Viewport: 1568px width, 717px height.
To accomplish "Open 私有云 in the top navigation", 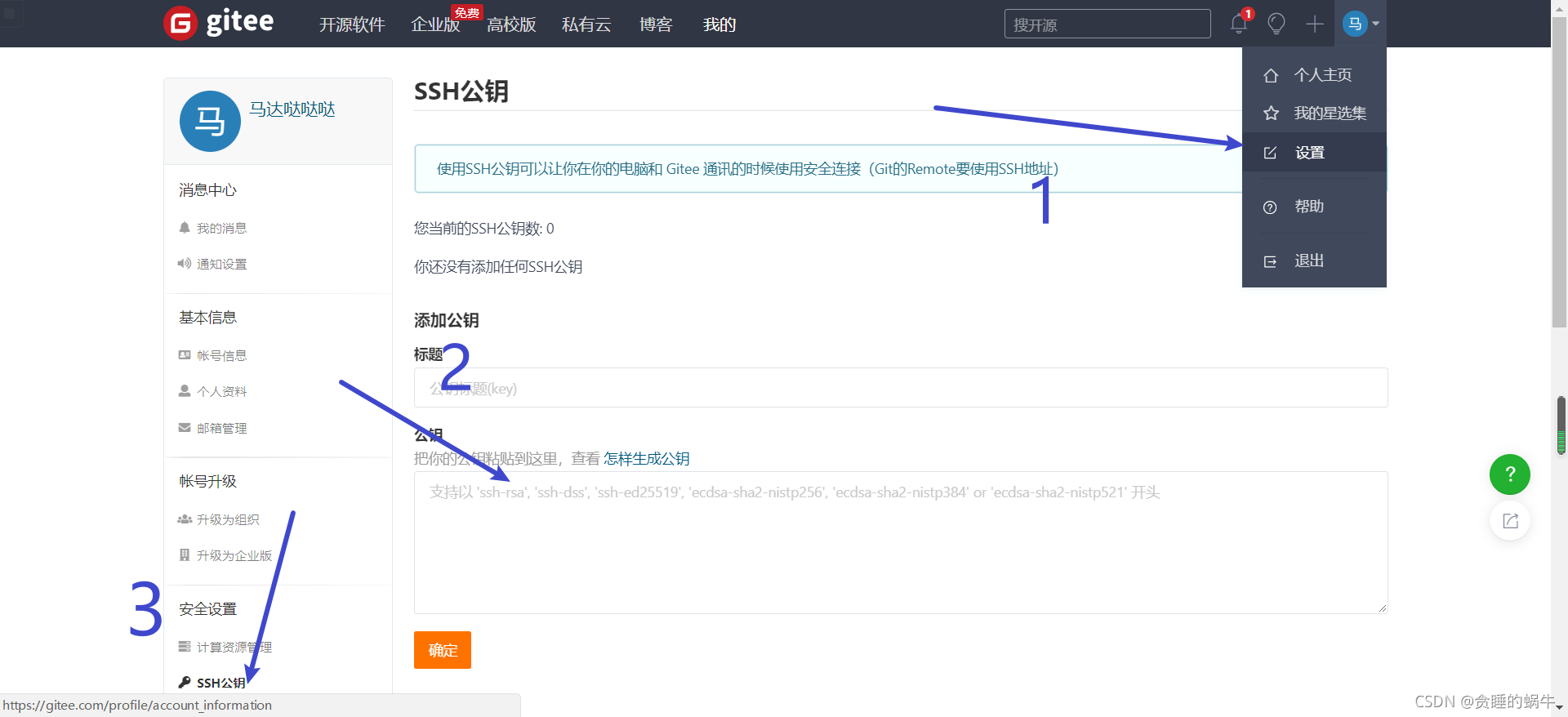I will [x=586, y=24].
